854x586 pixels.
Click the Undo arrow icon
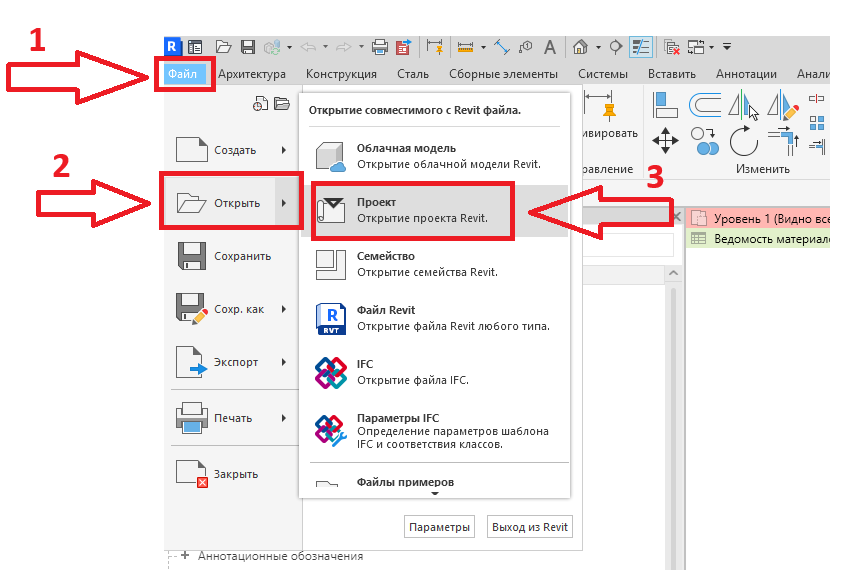coord(308,47)
